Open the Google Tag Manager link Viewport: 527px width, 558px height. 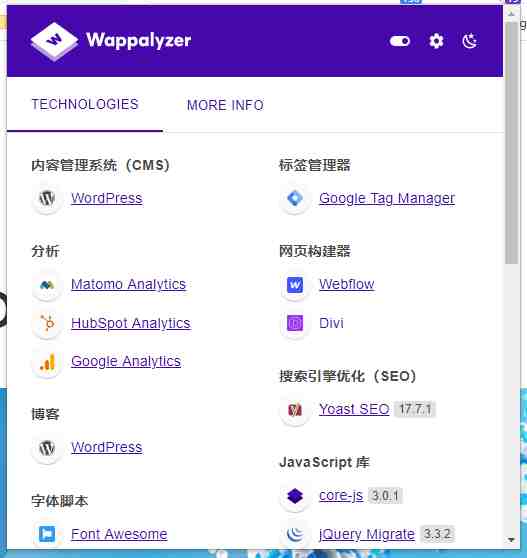click(387, 198)
